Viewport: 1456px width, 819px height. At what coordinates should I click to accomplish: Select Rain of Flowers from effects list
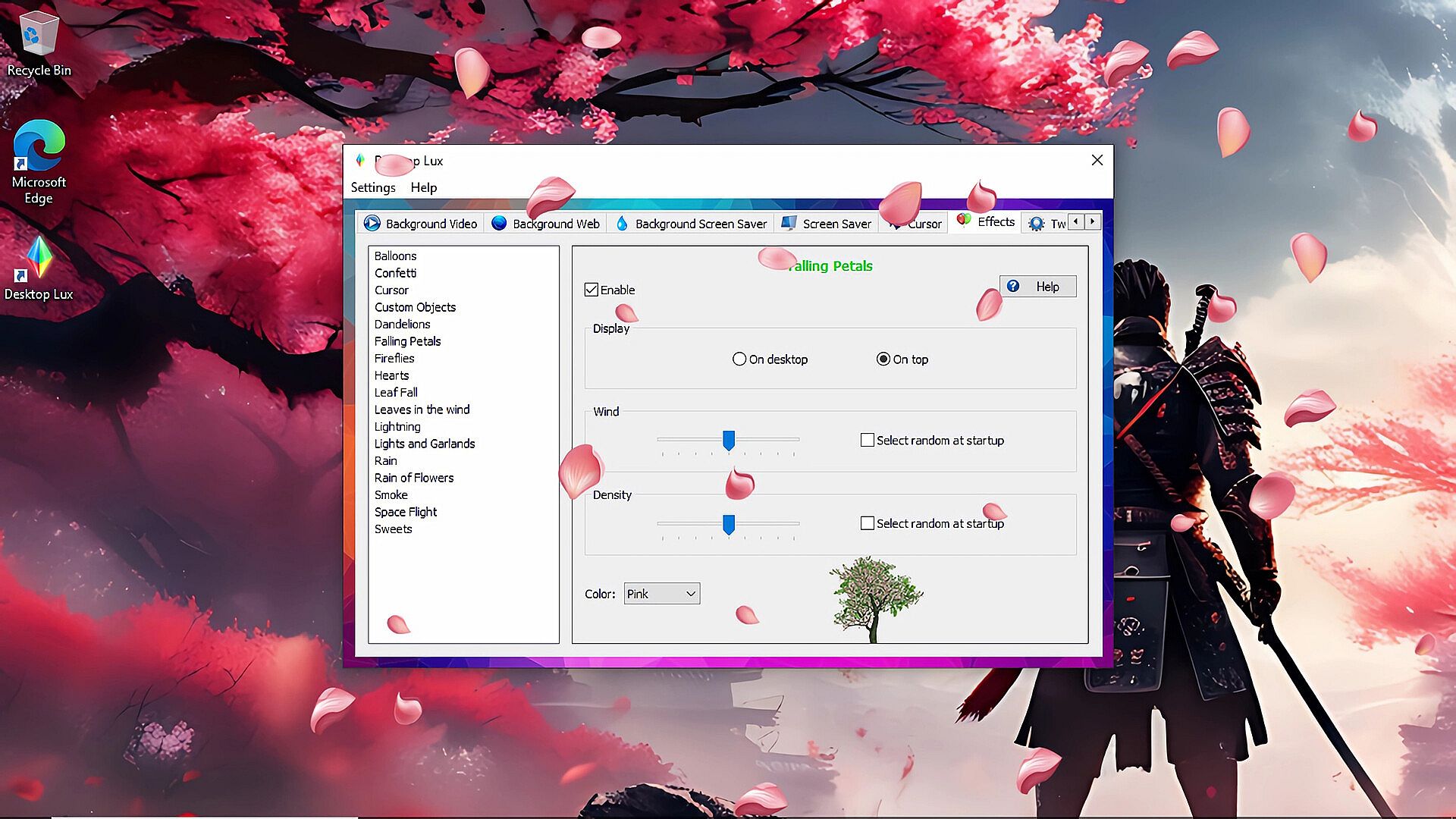[413, 478]
